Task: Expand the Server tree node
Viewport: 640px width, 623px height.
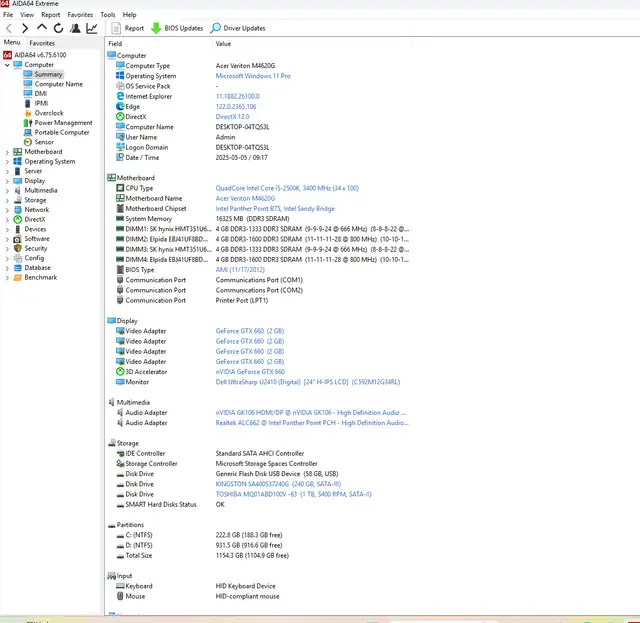Action: point(7,171)
